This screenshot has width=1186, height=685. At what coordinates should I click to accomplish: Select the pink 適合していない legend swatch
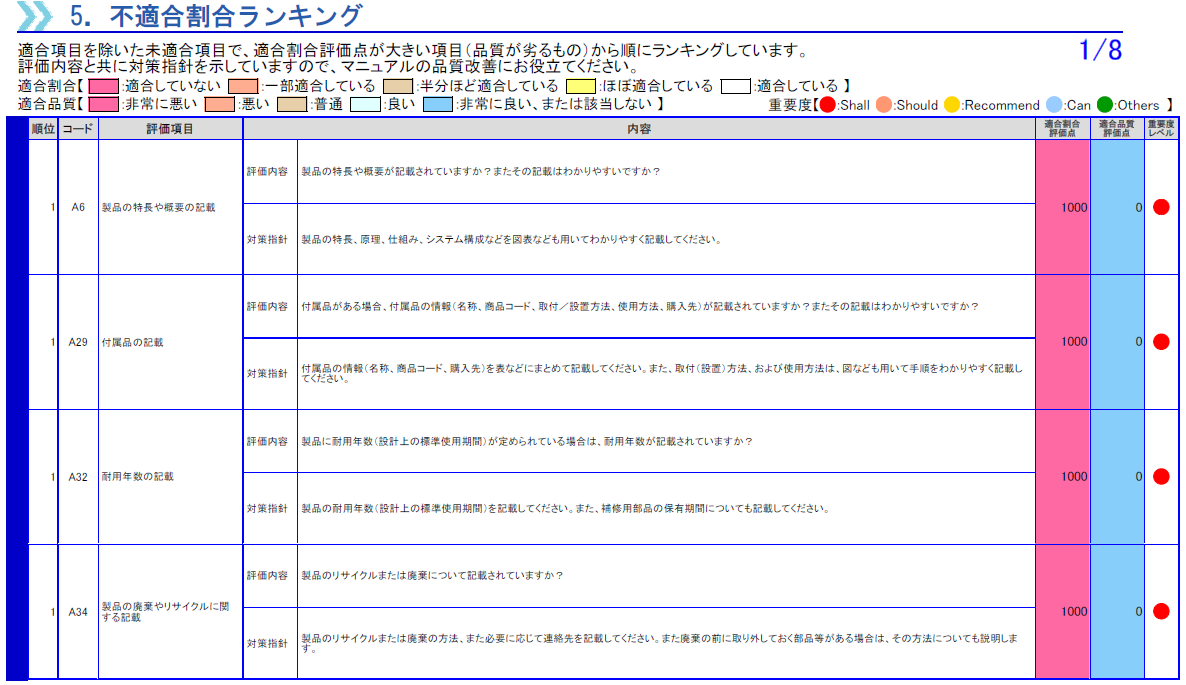104,86
